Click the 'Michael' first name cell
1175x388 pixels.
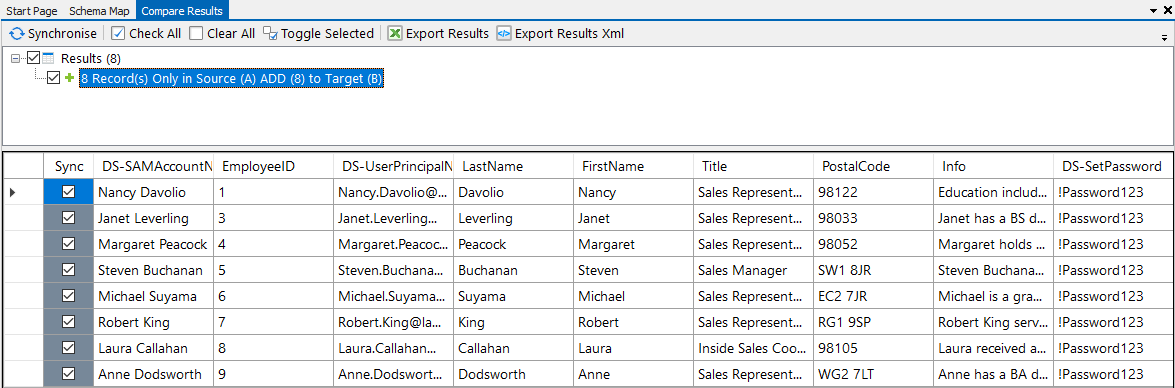(633, 297)
